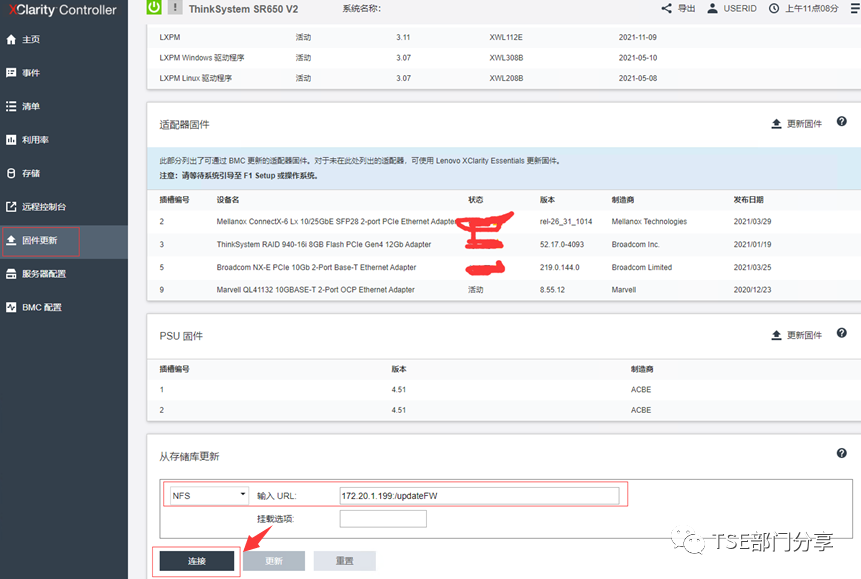Click the 更新 update button

pos(273,561)
